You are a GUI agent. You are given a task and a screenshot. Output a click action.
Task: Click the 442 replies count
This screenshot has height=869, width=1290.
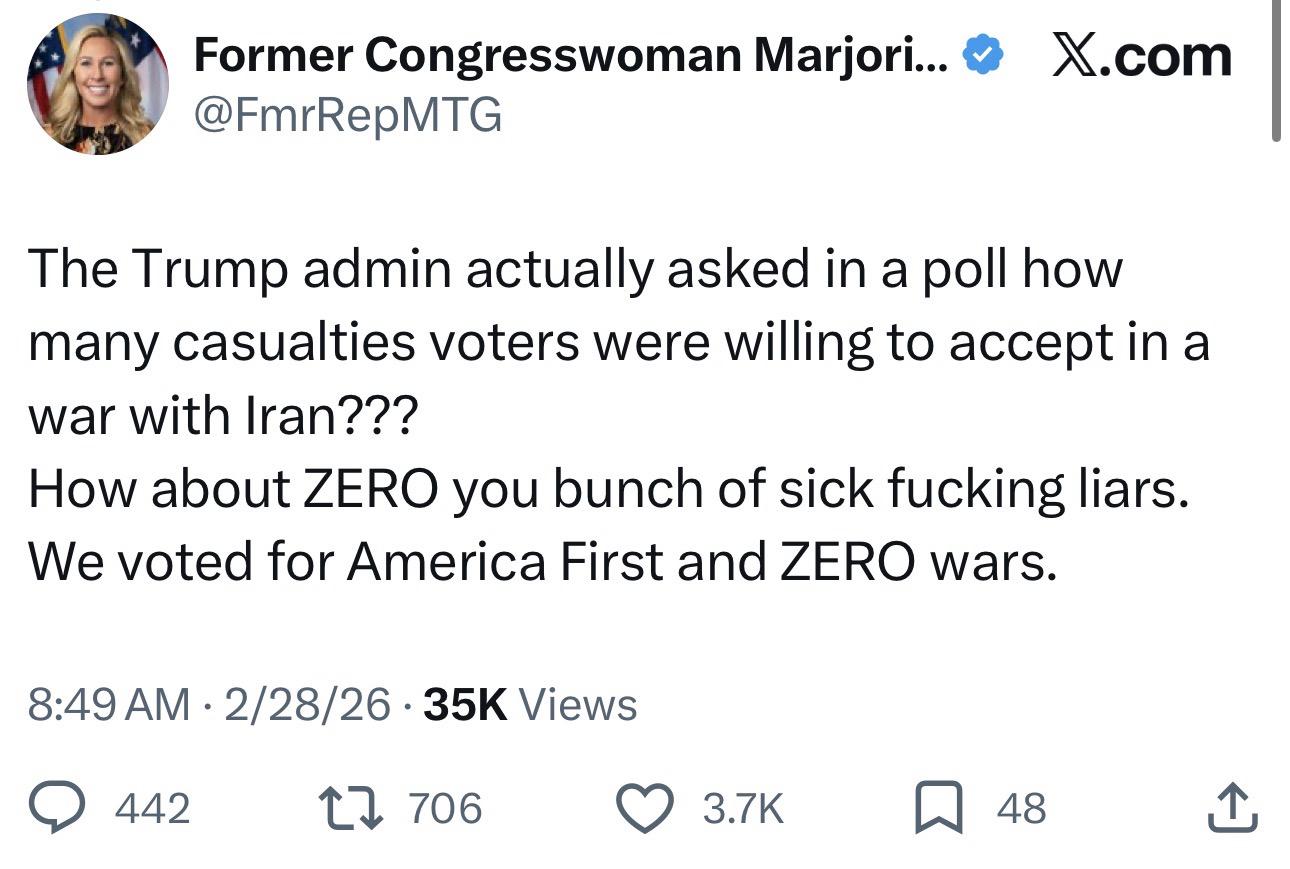click(x=152, y=808)
